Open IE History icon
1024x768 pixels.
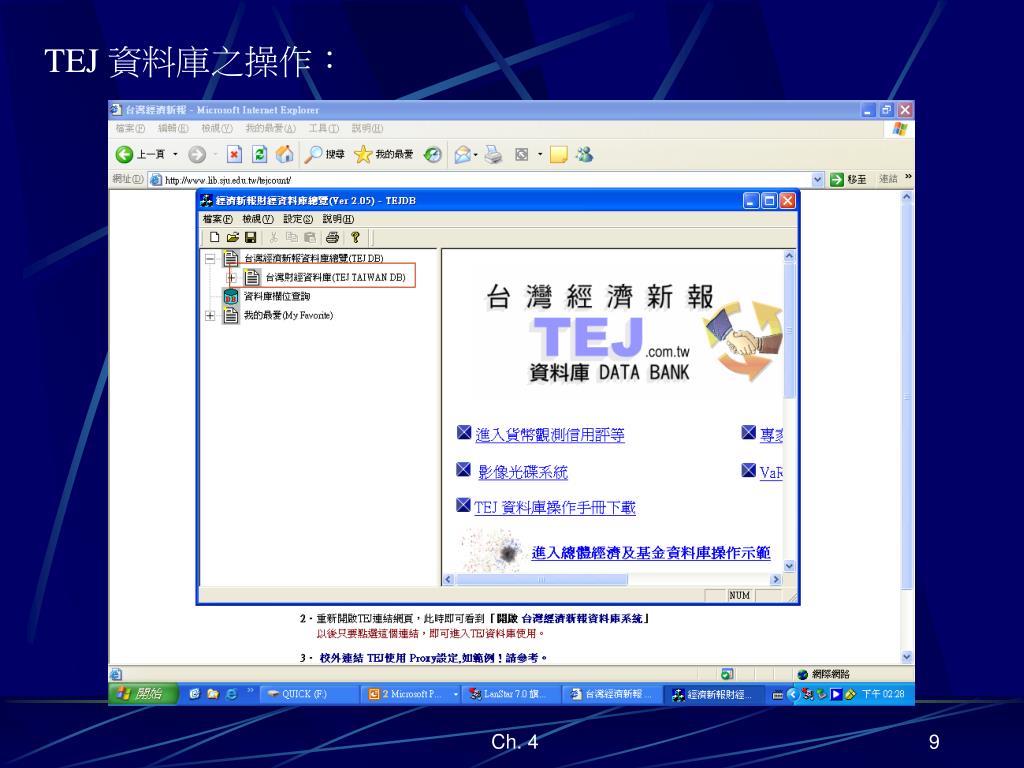433,154
